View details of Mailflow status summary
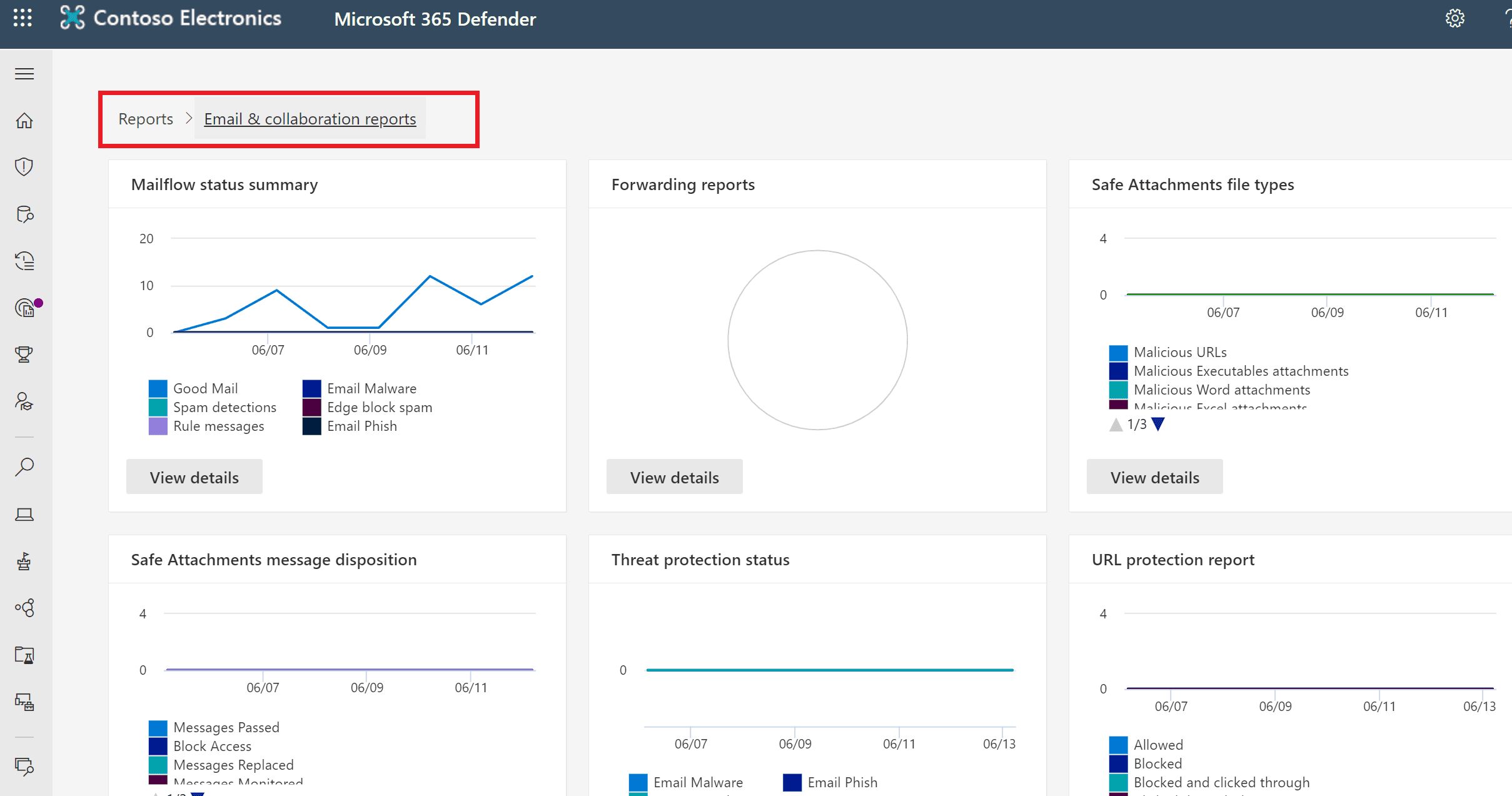The image size is (1512, 796). pyautogui.click(x=194, y=477)
